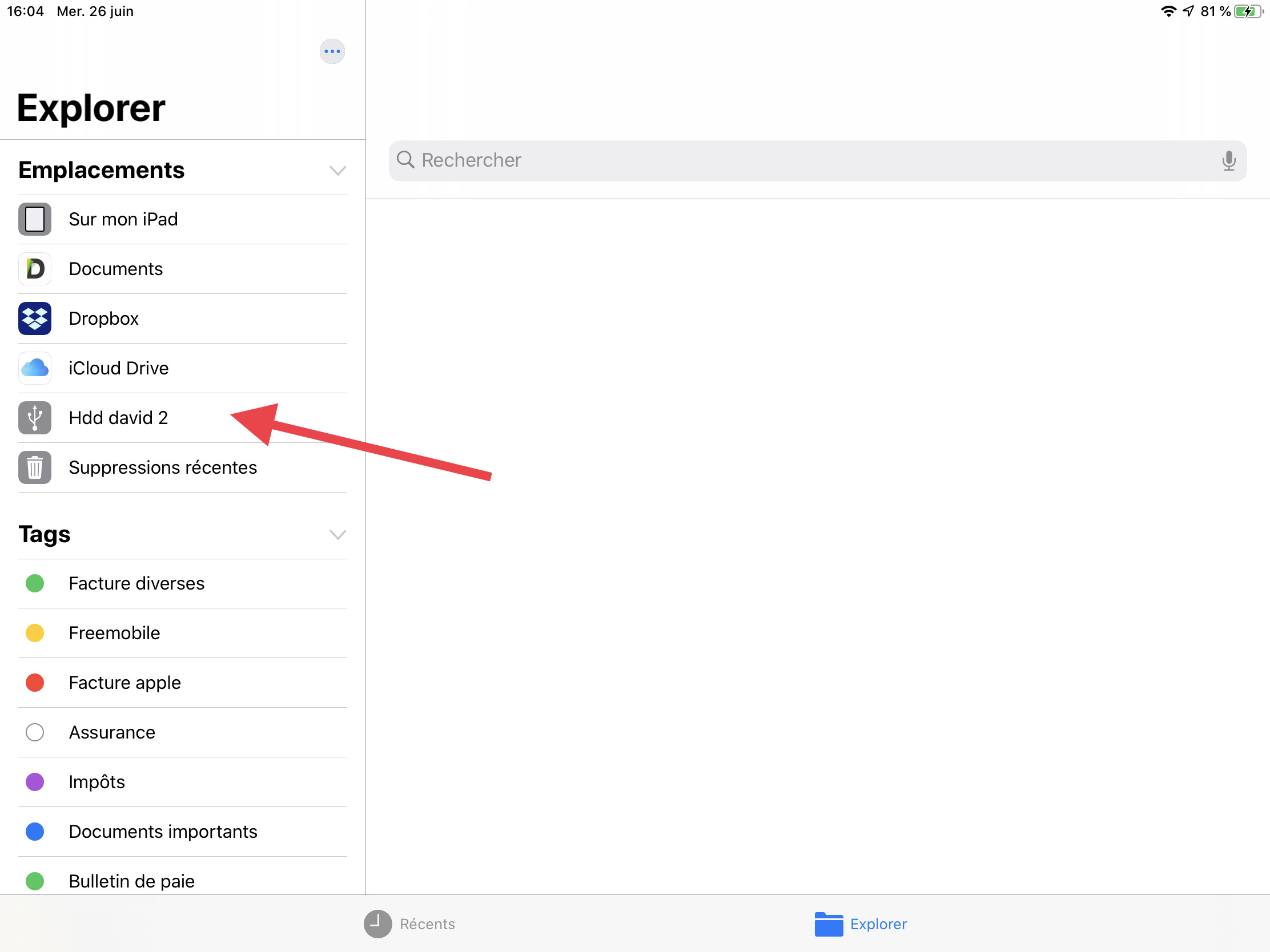Select the yellow Freemobile tag
This screenshot has height=952, width=1270.
[x=114, y=633]
